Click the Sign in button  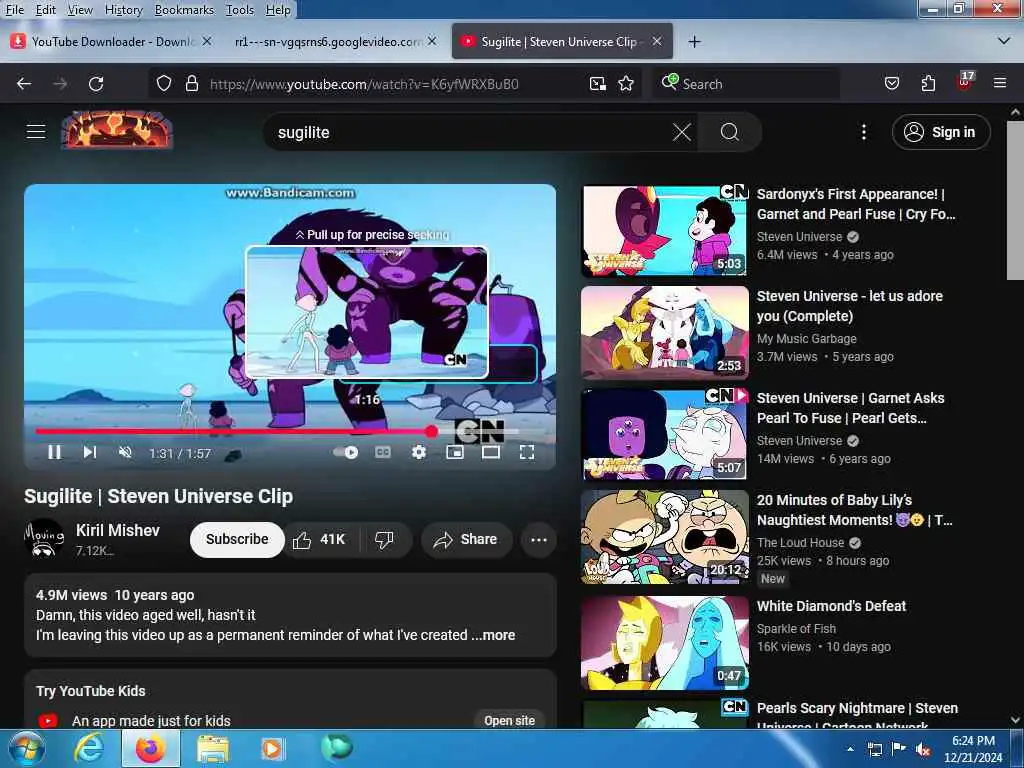(941, 132)
